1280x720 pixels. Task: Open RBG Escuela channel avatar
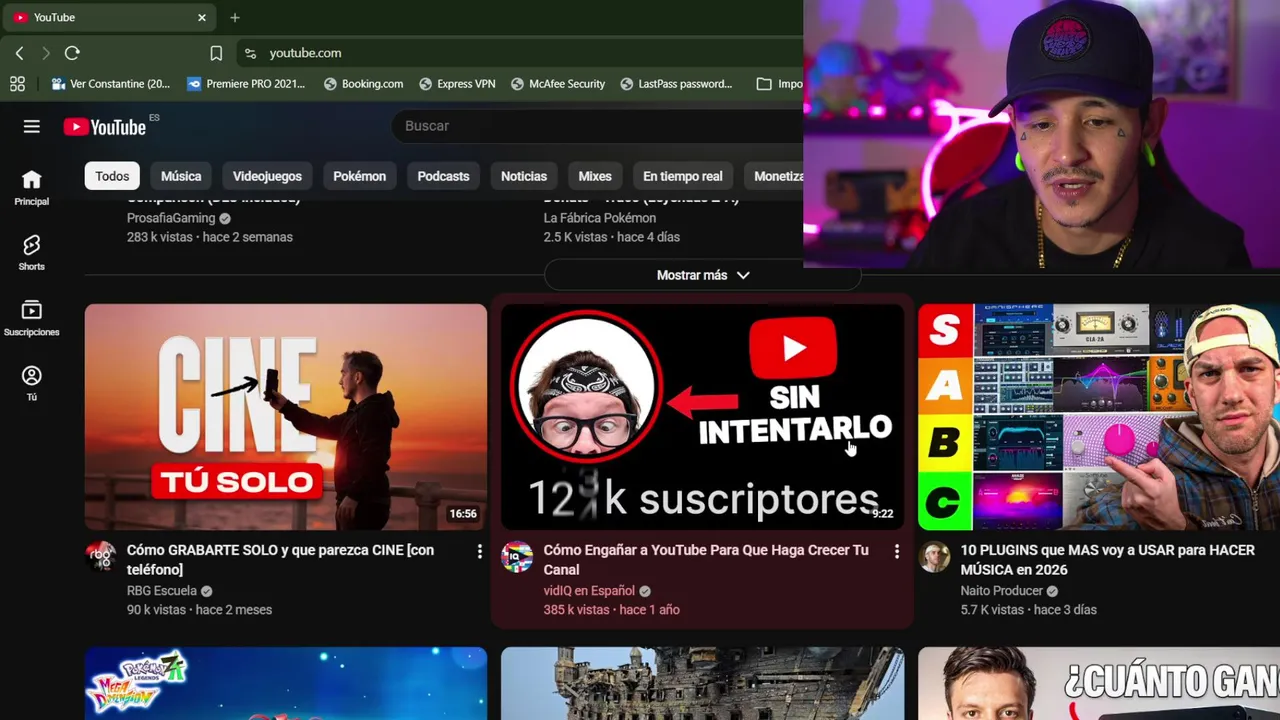tap(101, 557)
